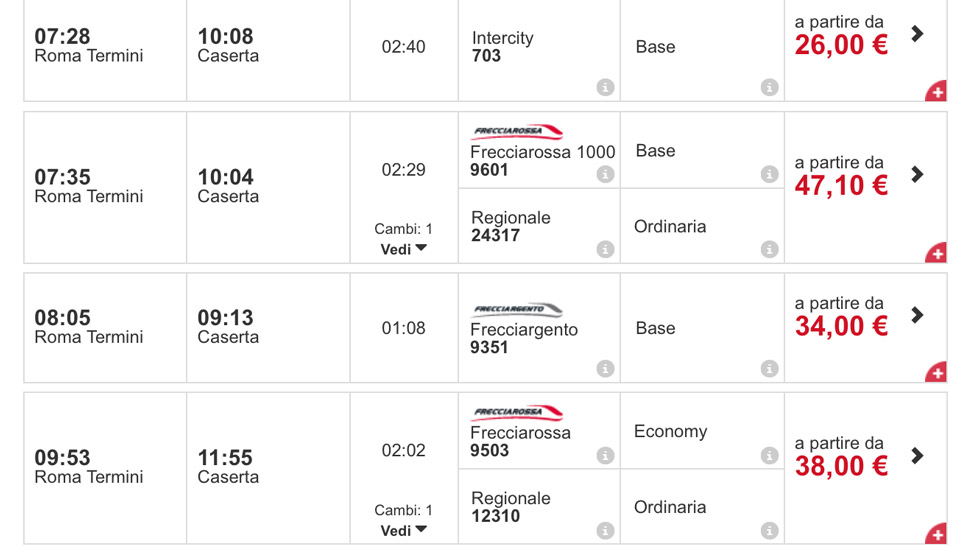960x548 pixels.
Task: Select the 34,00 € price link
Action: [x=841, y=326]
